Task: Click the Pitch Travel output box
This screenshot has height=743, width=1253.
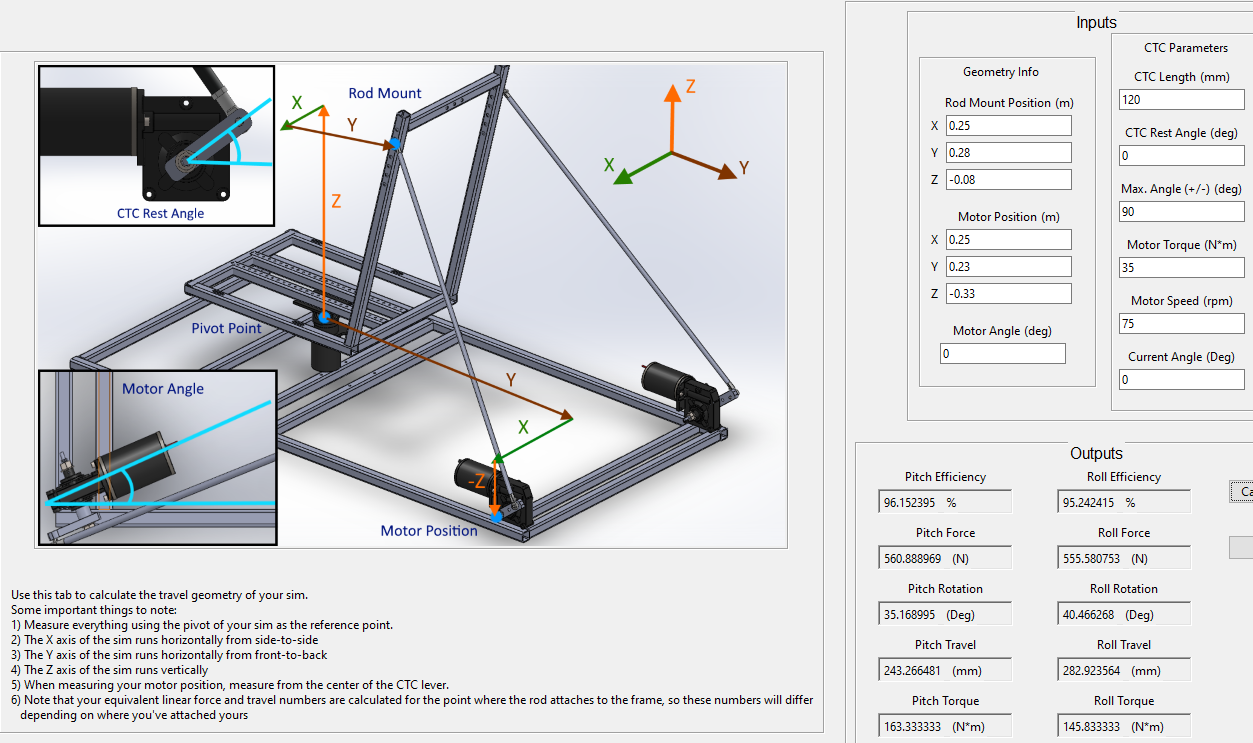Action: 945,671
